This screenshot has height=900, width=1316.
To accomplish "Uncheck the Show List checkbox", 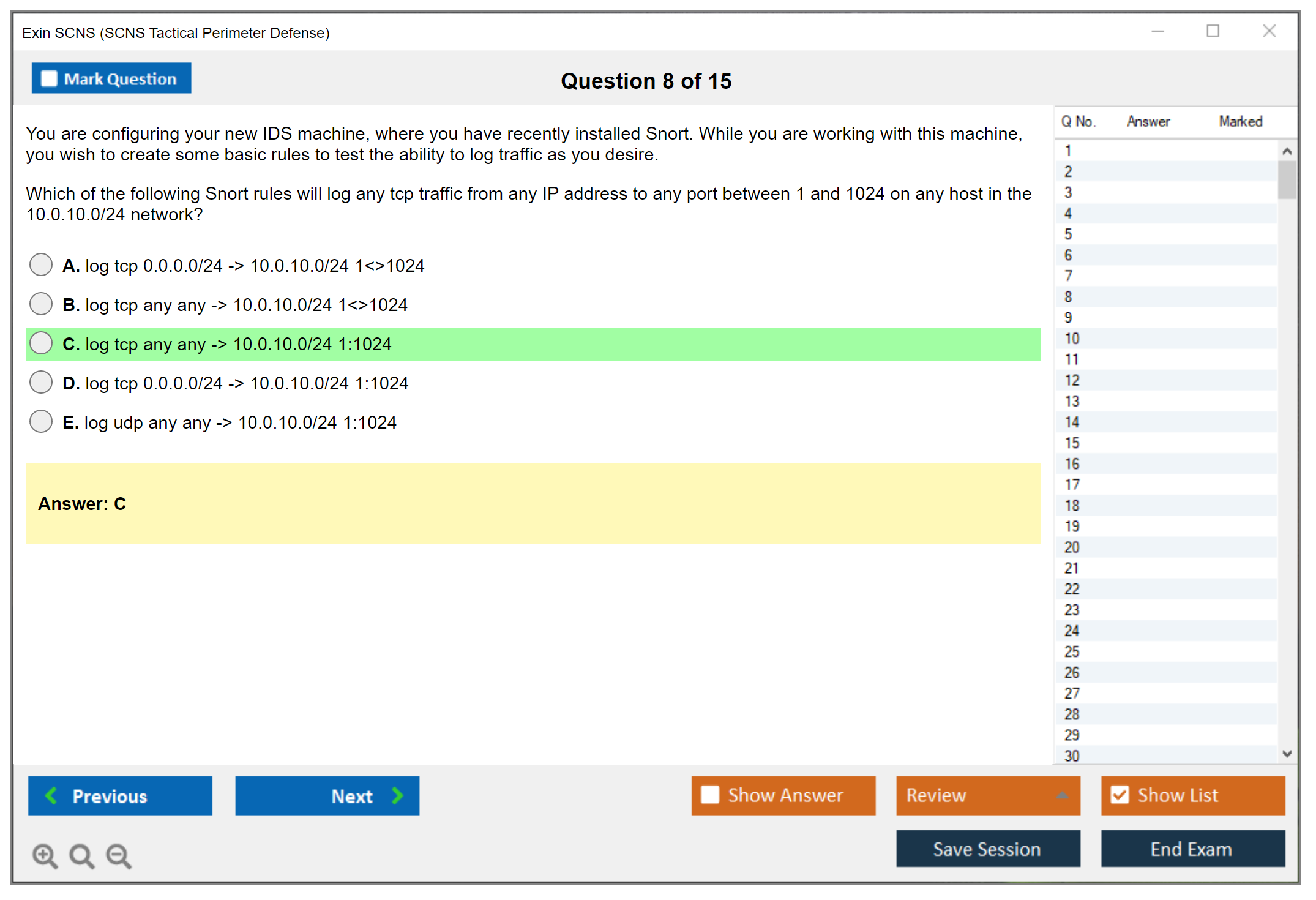I will (1120, 795).
